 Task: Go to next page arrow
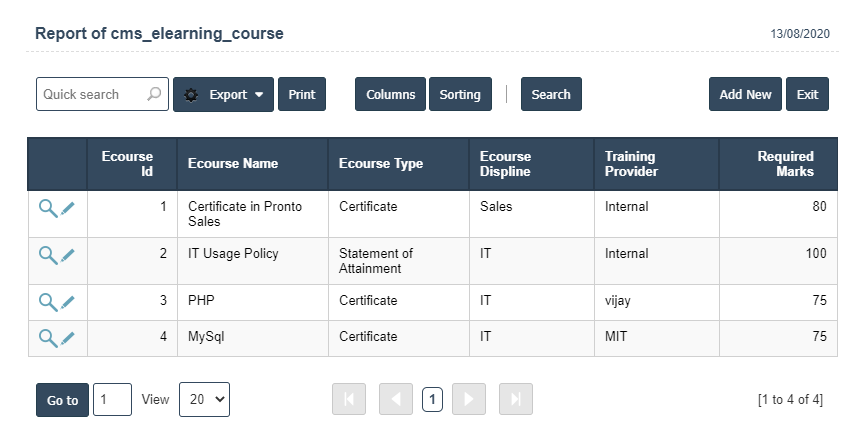tap(469, 399)
